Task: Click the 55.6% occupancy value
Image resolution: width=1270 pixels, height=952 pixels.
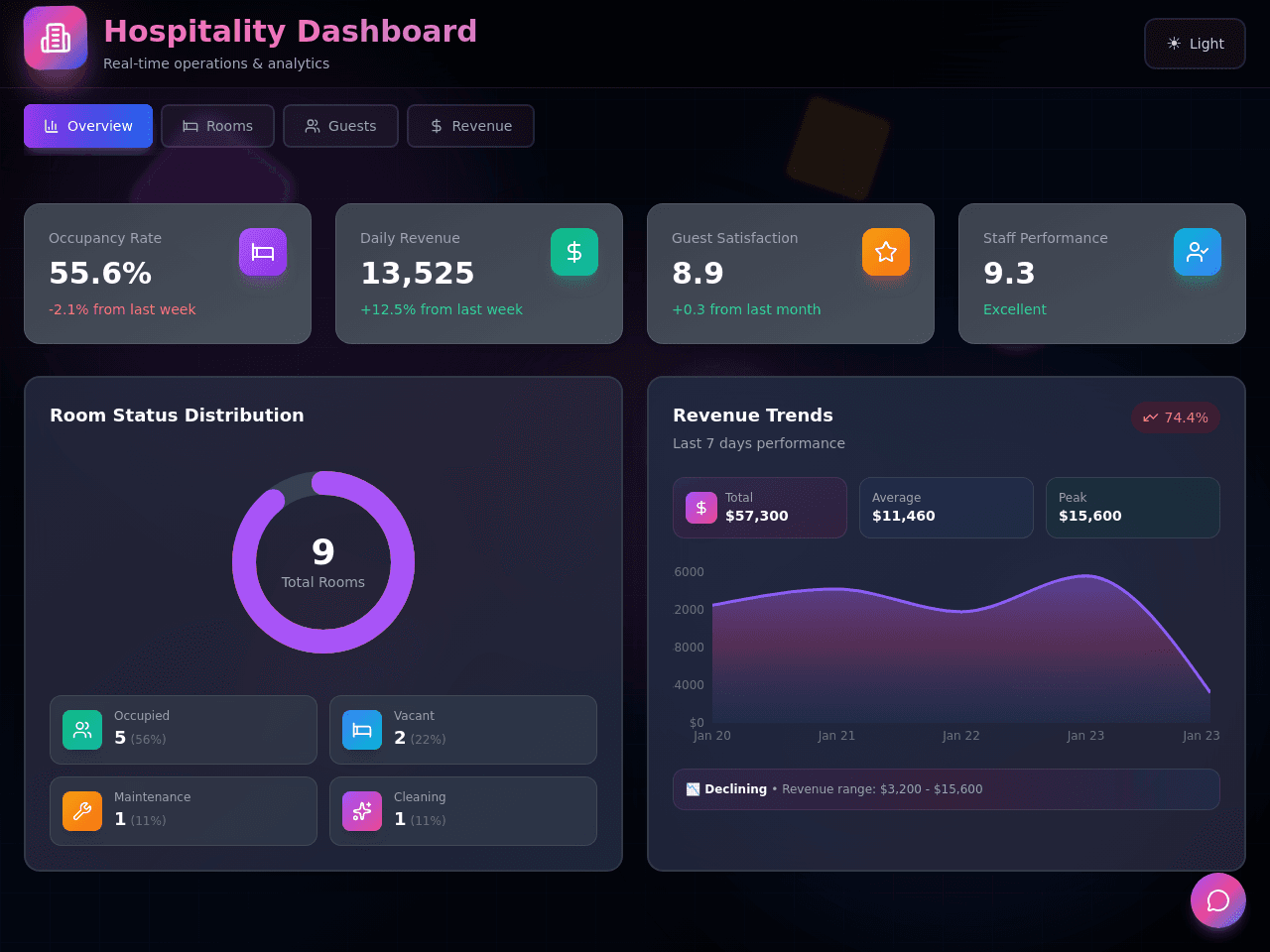Action: click(x=100, y=273)
